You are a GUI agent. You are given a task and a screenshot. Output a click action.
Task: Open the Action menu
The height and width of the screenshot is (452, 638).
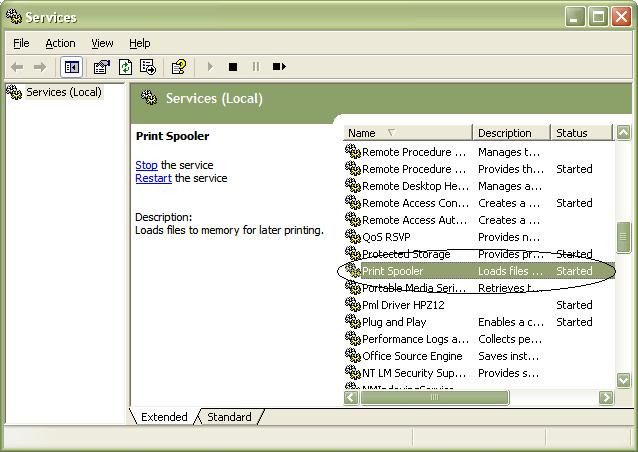[60, 43]
